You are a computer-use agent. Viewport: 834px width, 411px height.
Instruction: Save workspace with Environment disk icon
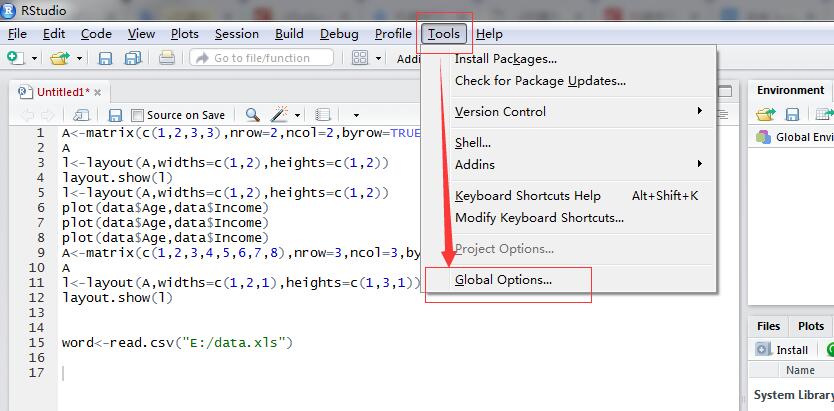coord(793,114)
